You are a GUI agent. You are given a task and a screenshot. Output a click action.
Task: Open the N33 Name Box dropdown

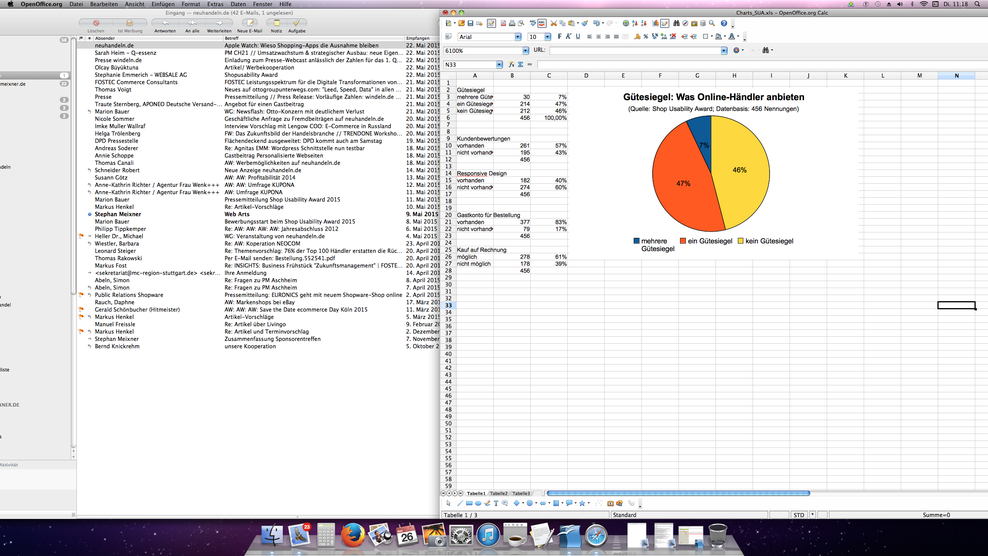pyautogui.click(x=499, y=64)
